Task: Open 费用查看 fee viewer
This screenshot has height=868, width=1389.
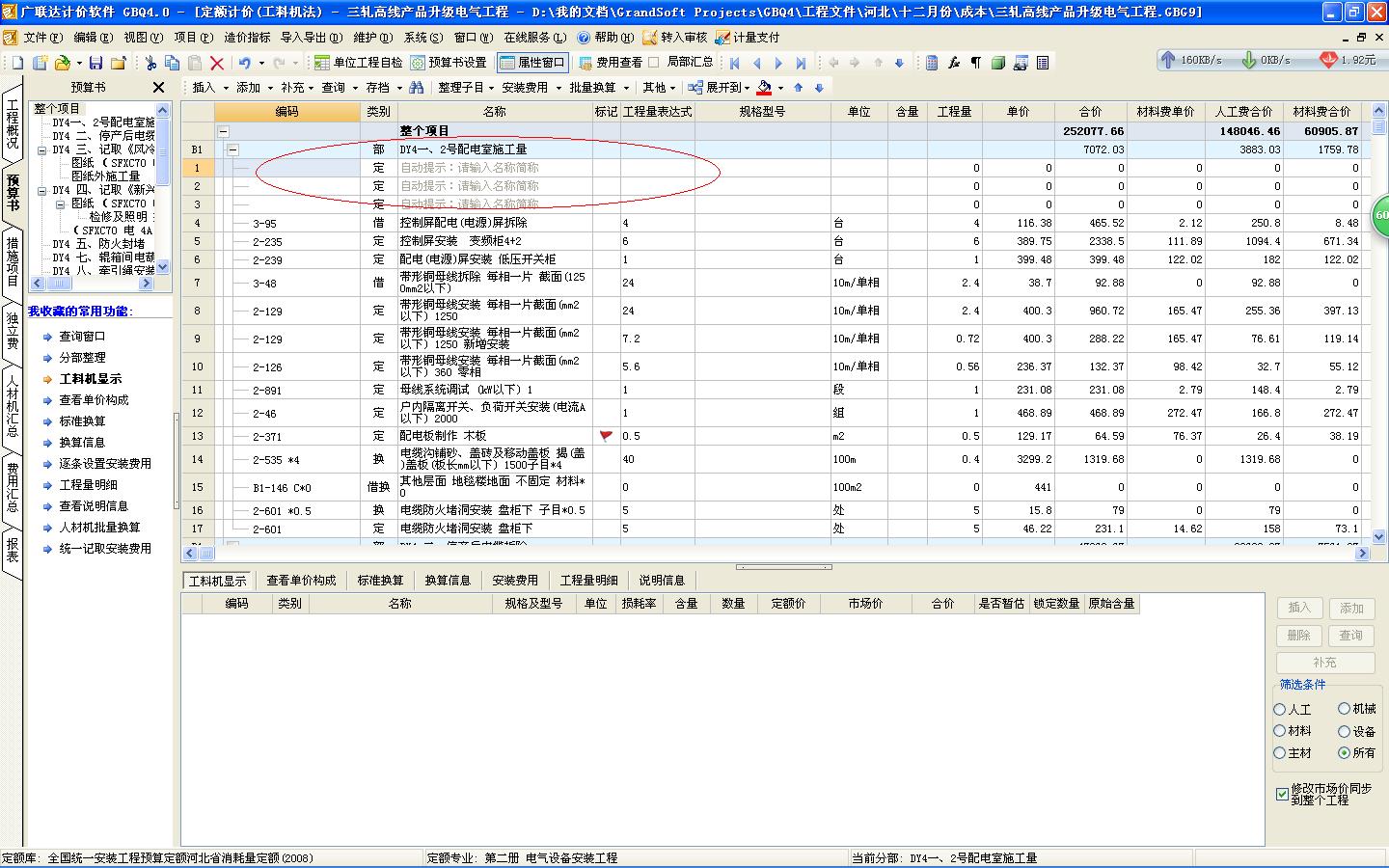Action: coord(611,63)
